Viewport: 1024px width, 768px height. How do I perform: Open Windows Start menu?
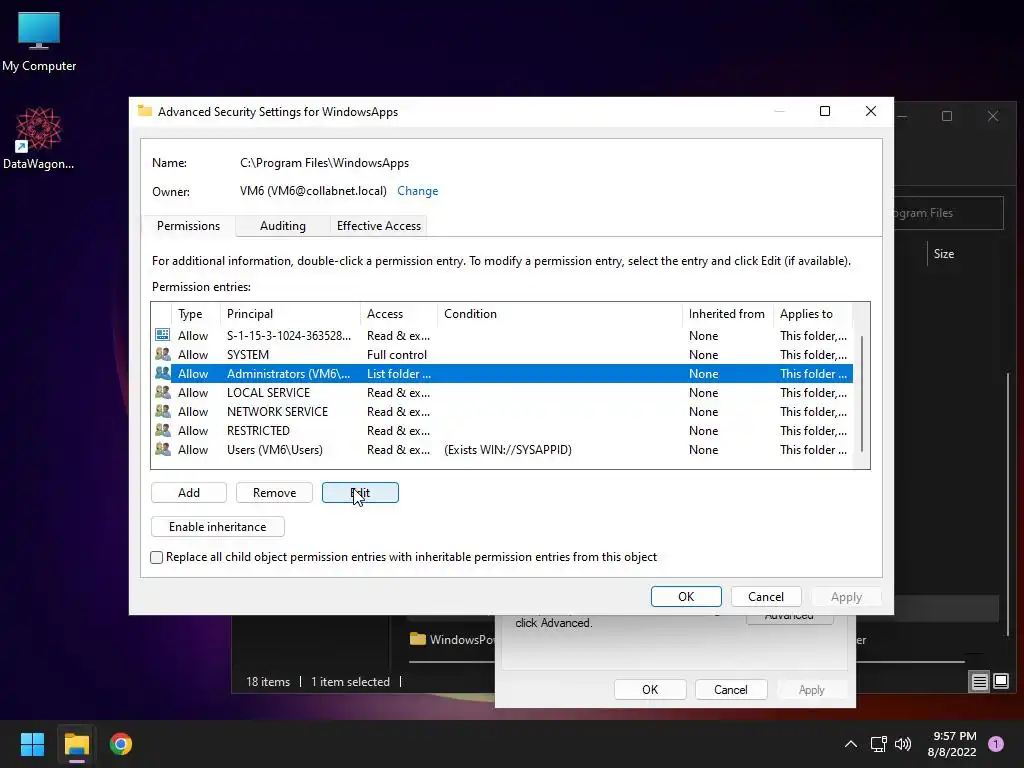[32, 744]
